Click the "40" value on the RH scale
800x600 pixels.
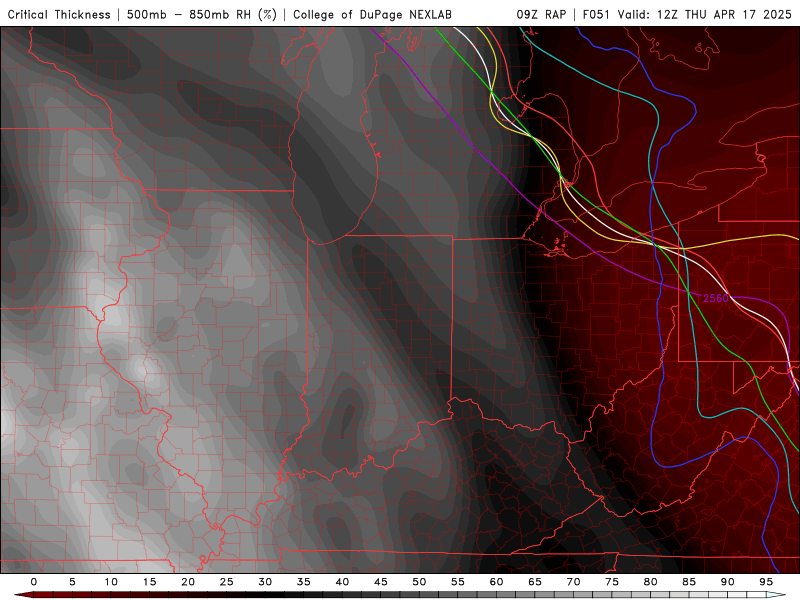(342, 582)
